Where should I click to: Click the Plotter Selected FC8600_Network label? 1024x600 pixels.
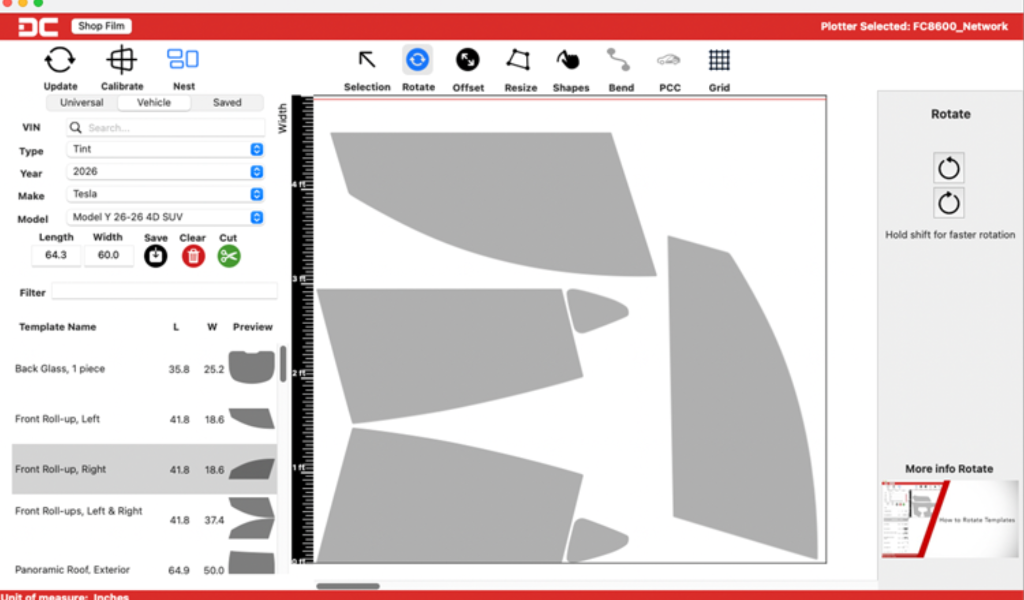coord(914,27)
